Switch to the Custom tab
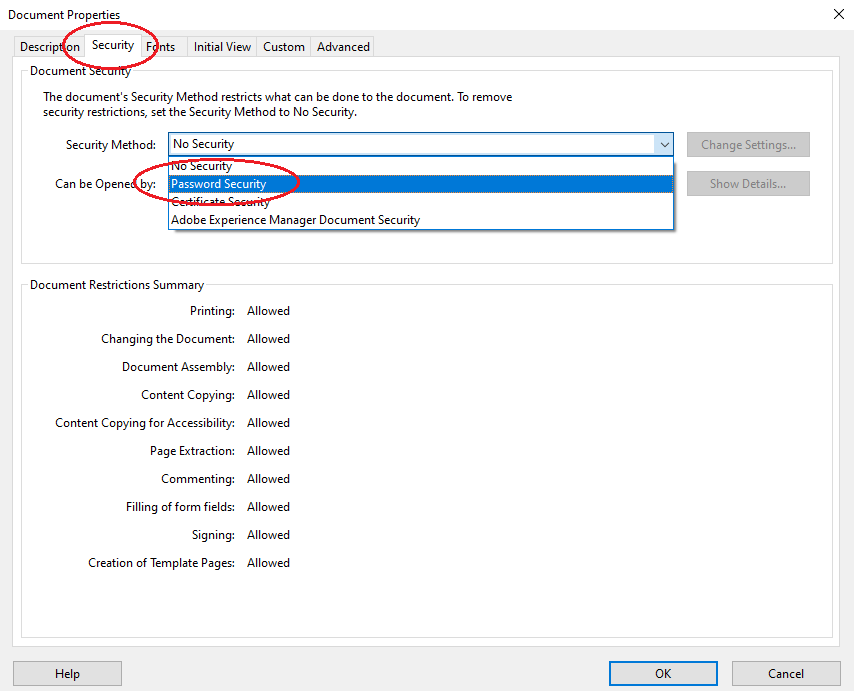 click(284, 47)
